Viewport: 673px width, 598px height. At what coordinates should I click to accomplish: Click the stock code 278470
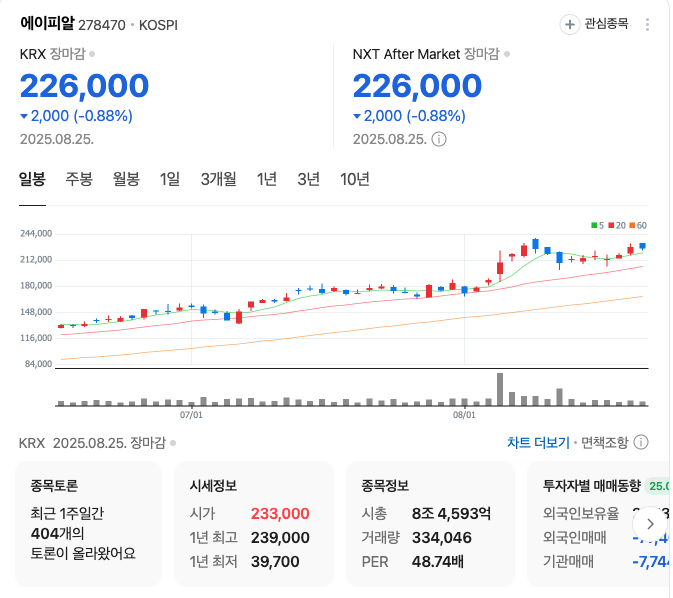tap(102, 25)
